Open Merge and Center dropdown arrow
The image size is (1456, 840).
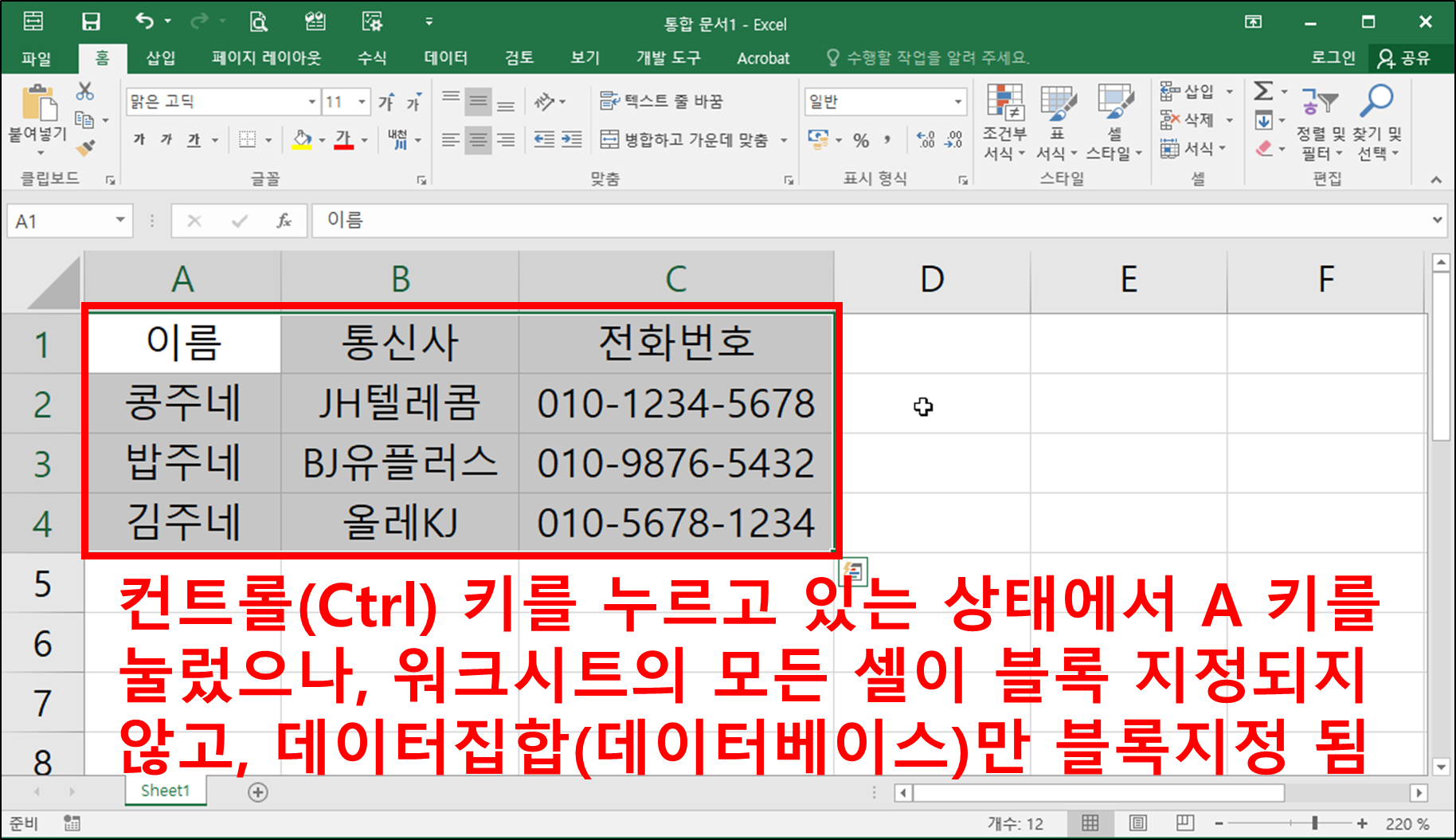point(784,140)
